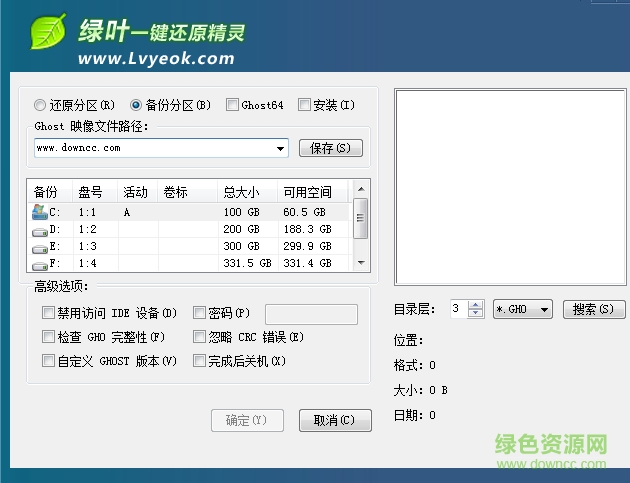Click the 搜索(S) button
630x483 pixels.
594,309
